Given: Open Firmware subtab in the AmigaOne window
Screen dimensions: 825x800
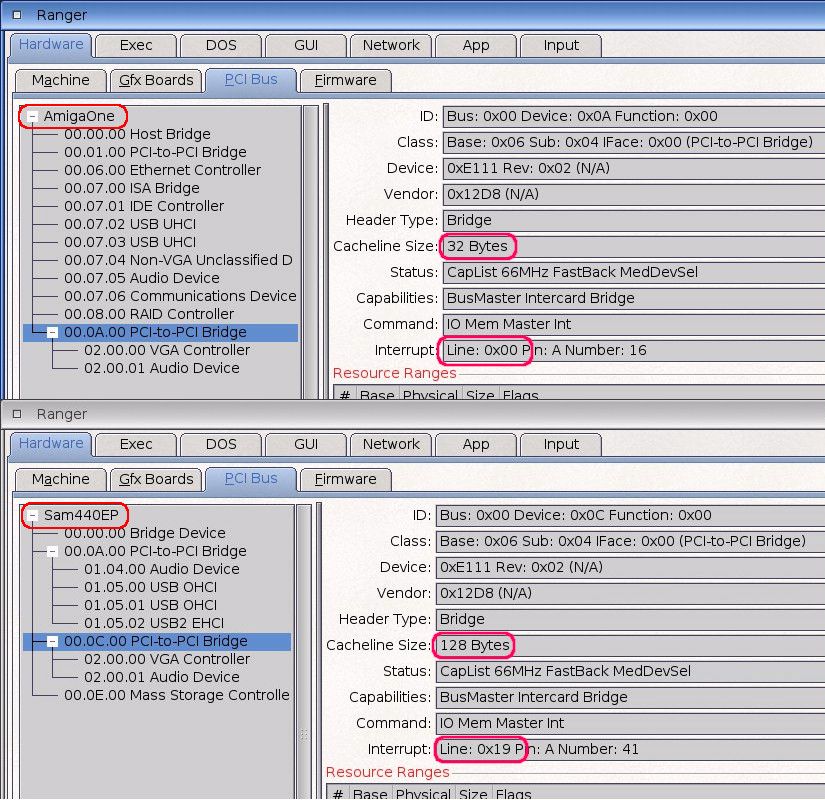Looking at the screenshot, I should 346,81.
